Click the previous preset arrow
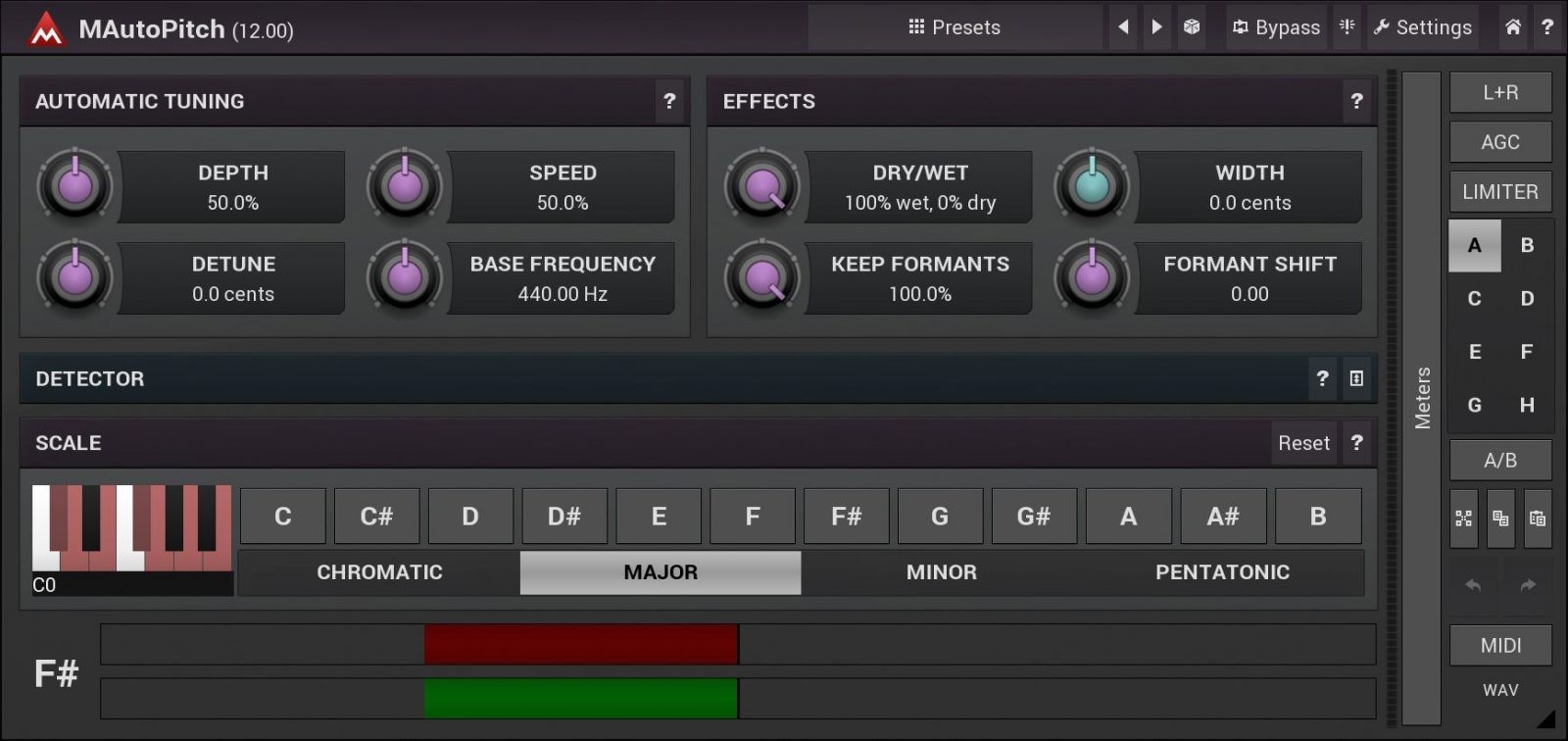This screenshot has height=741, width=1568. (x=1123, y=27)
